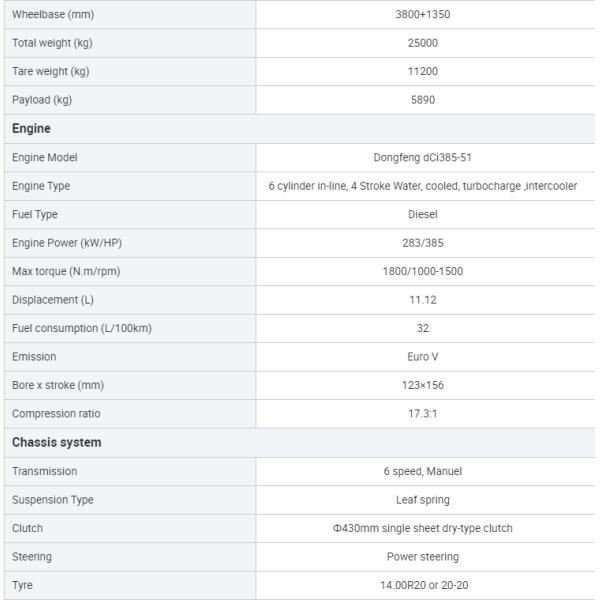The height and width of the screenshot is (600, 600).
Task: Select the 14.00R20 or 20-20 tyre value
Action: [x=423, y=585]
